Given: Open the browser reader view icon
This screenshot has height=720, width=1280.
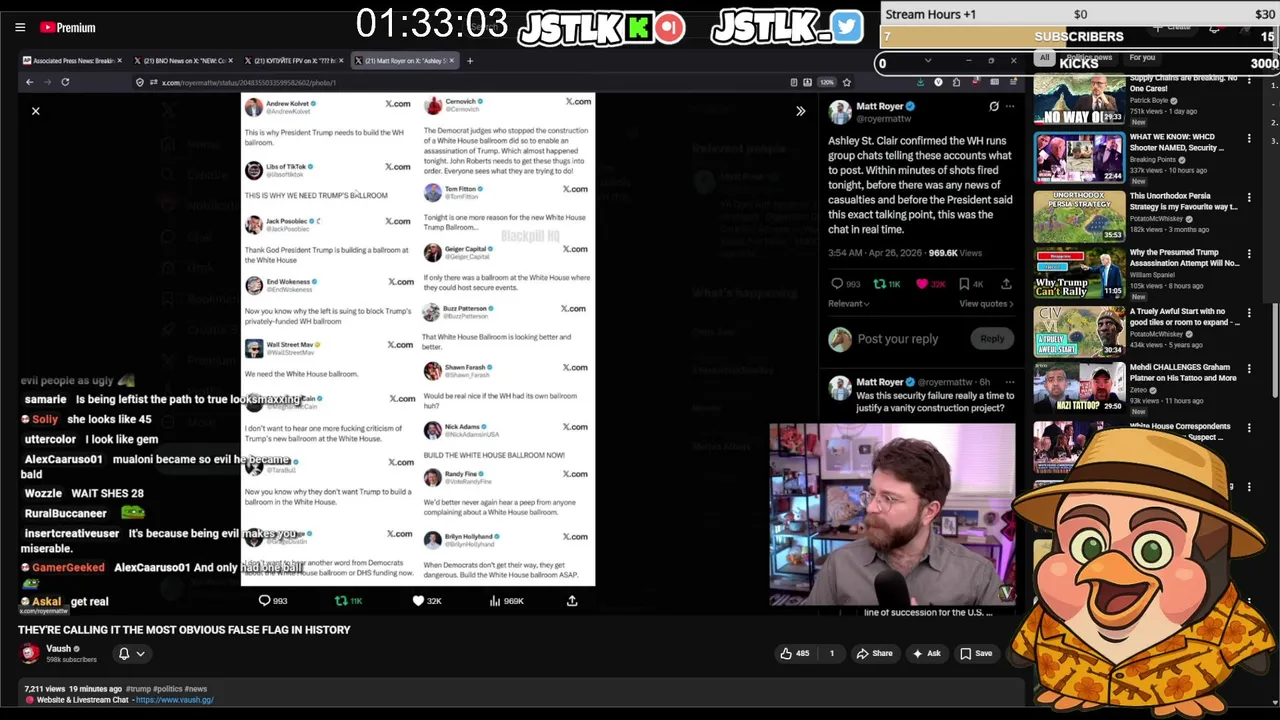Looking at the screenshot, I should coord(793,82).
